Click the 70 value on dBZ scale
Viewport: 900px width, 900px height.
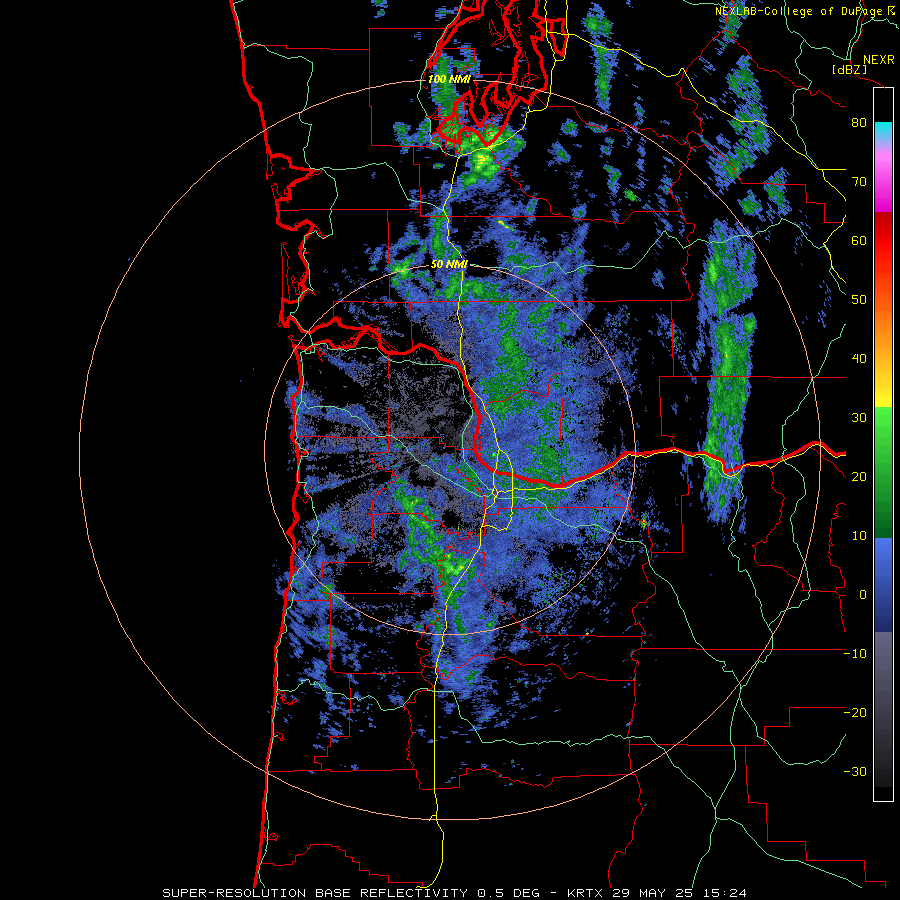[859, 182]
